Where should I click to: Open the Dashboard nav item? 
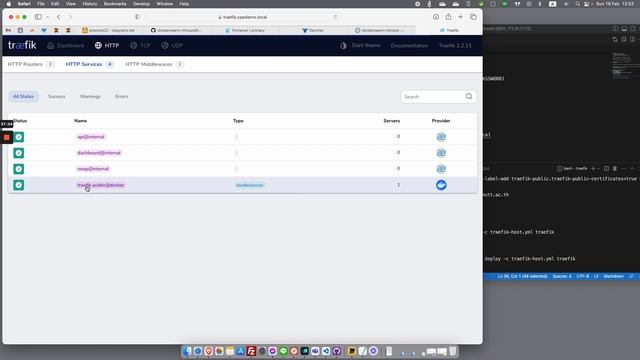pyautogui.click(x=65, y=46)
